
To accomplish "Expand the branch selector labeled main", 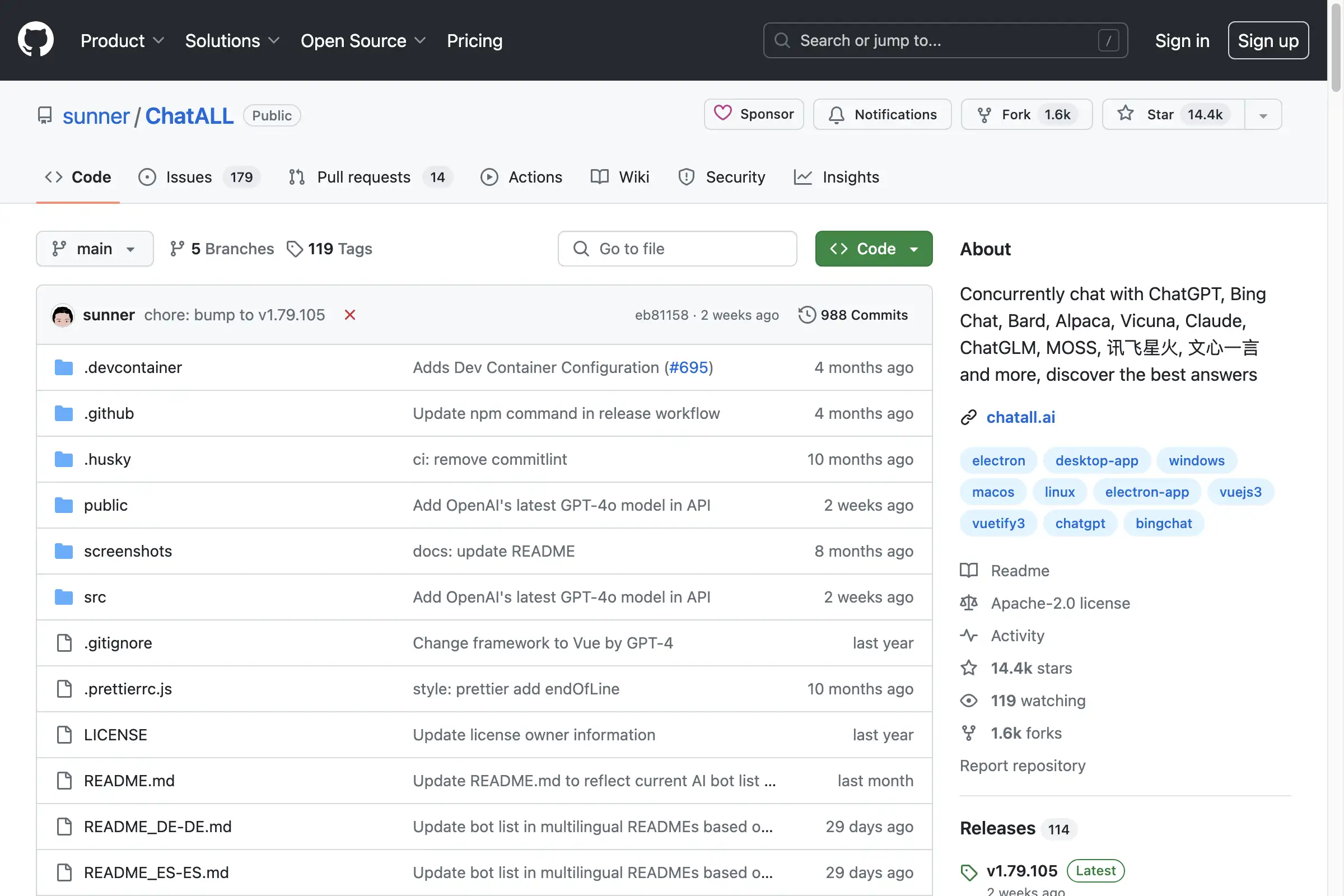I will point(94,249).
